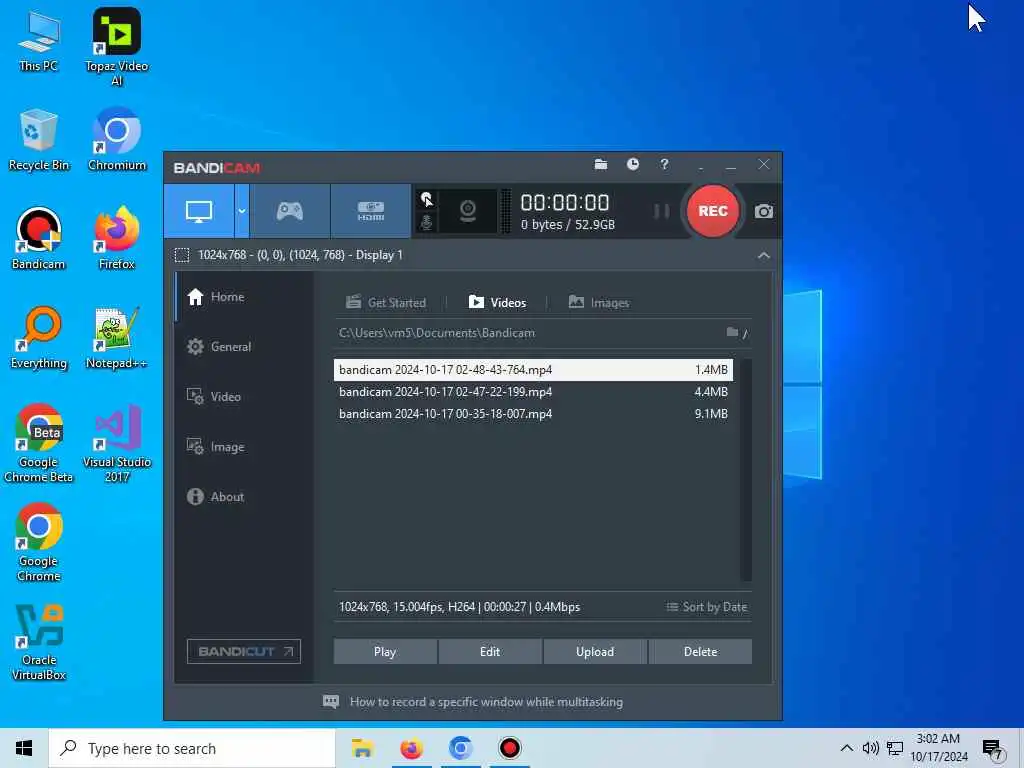The height and width of the screenshot is (768, 1024).
Task: Take a screenshot with camera icon
Action: [x=763, y=211]
